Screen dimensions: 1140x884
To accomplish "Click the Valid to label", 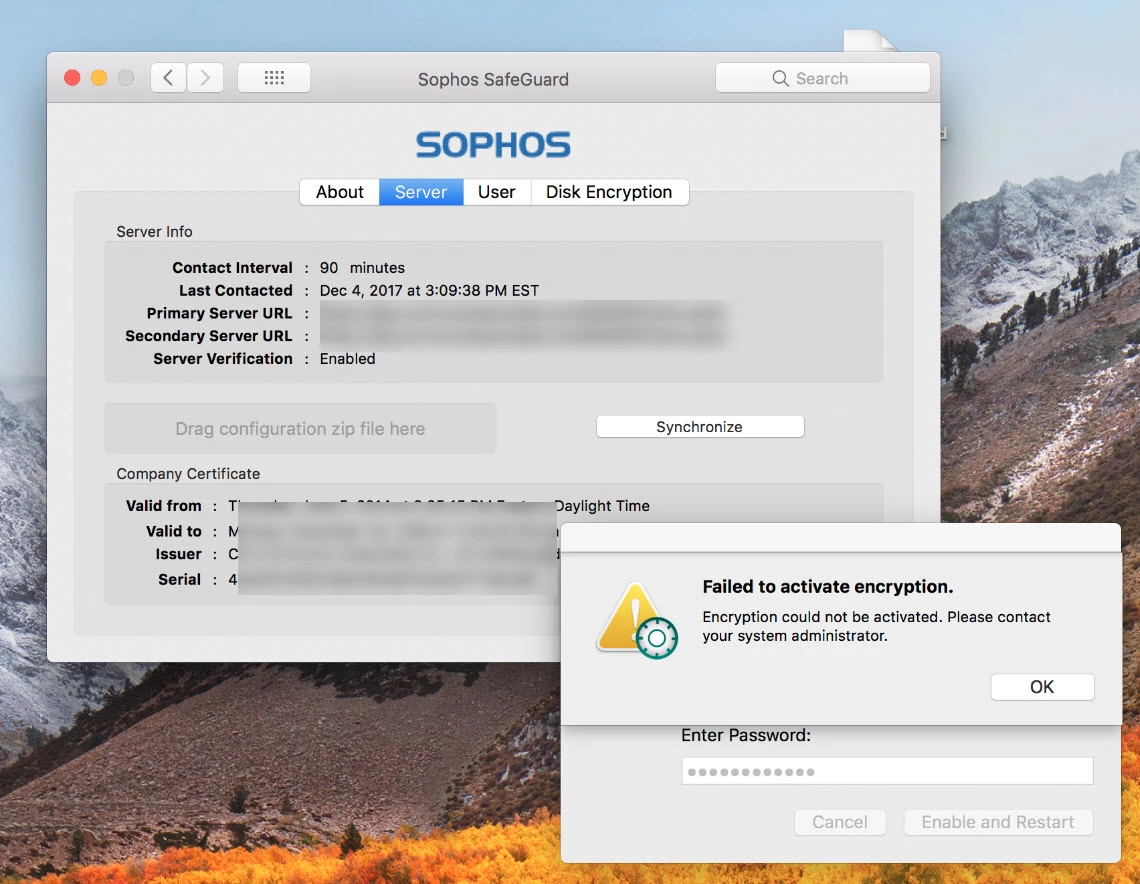I will pos(174,531).
